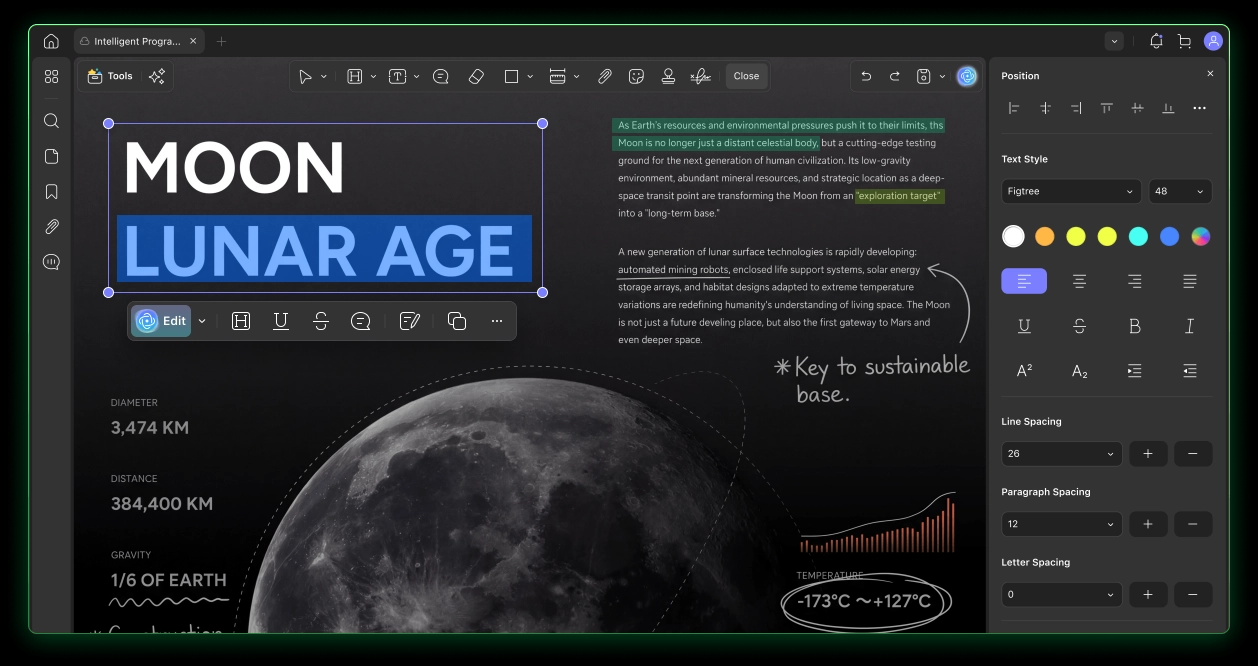The height and width of the screenshot is (666, 1258).
Task: Undo the last action
Action: 866,76
